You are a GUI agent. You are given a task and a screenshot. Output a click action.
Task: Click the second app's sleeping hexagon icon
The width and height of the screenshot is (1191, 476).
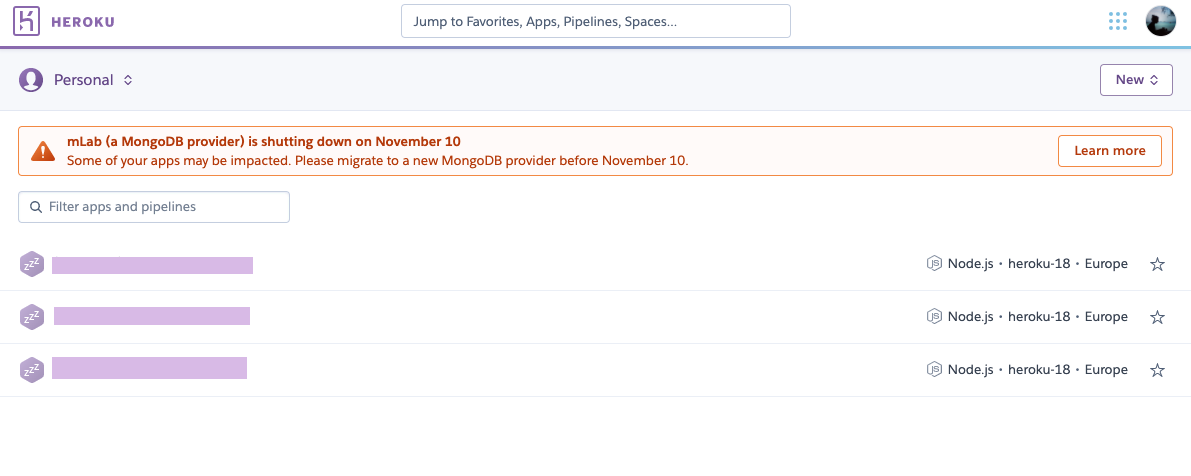point(32,317)
